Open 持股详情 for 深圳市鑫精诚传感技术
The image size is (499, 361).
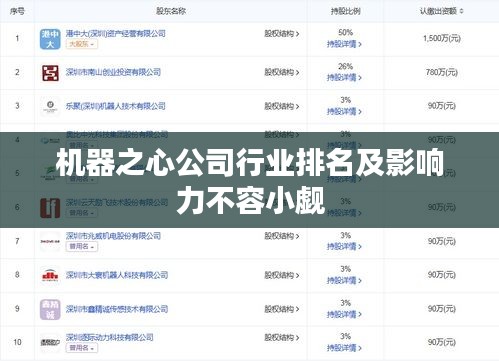pos(344,314)
